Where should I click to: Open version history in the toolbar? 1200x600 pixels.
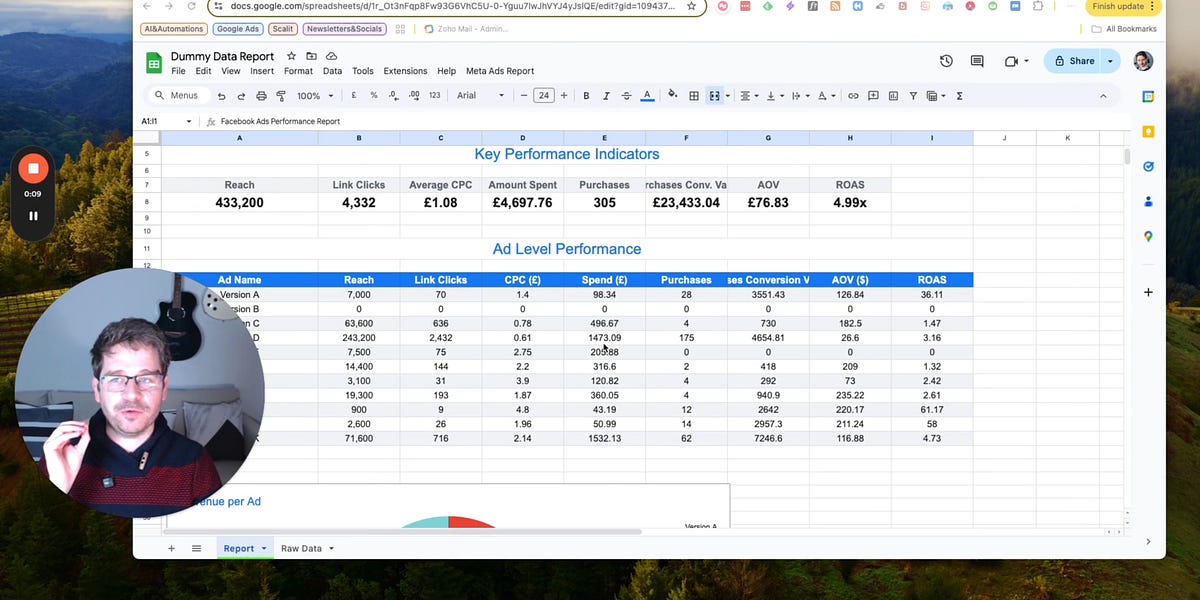(946, 61)
